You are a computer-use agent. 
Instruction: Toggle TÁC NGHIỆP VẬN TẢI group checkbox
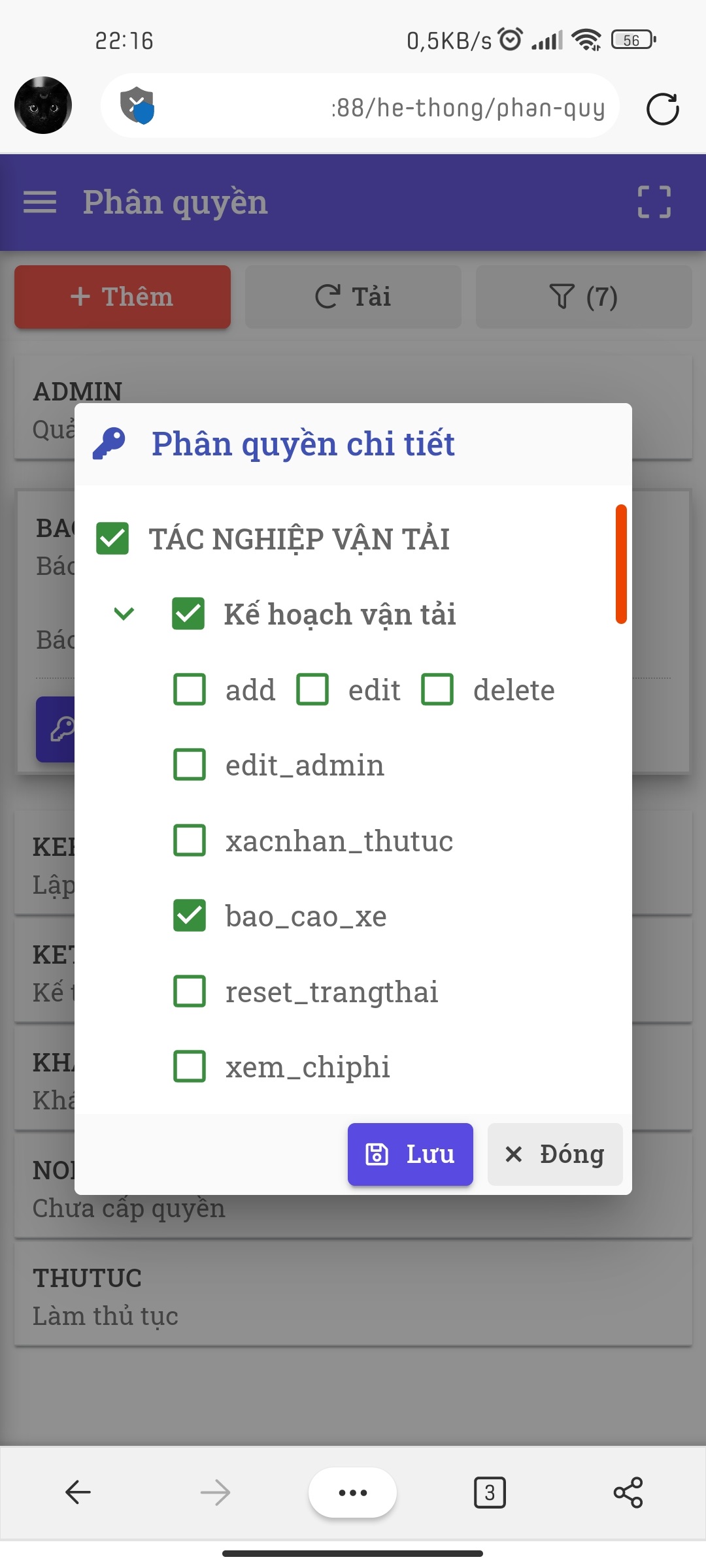pyautogui.click(x=112, y=538)
